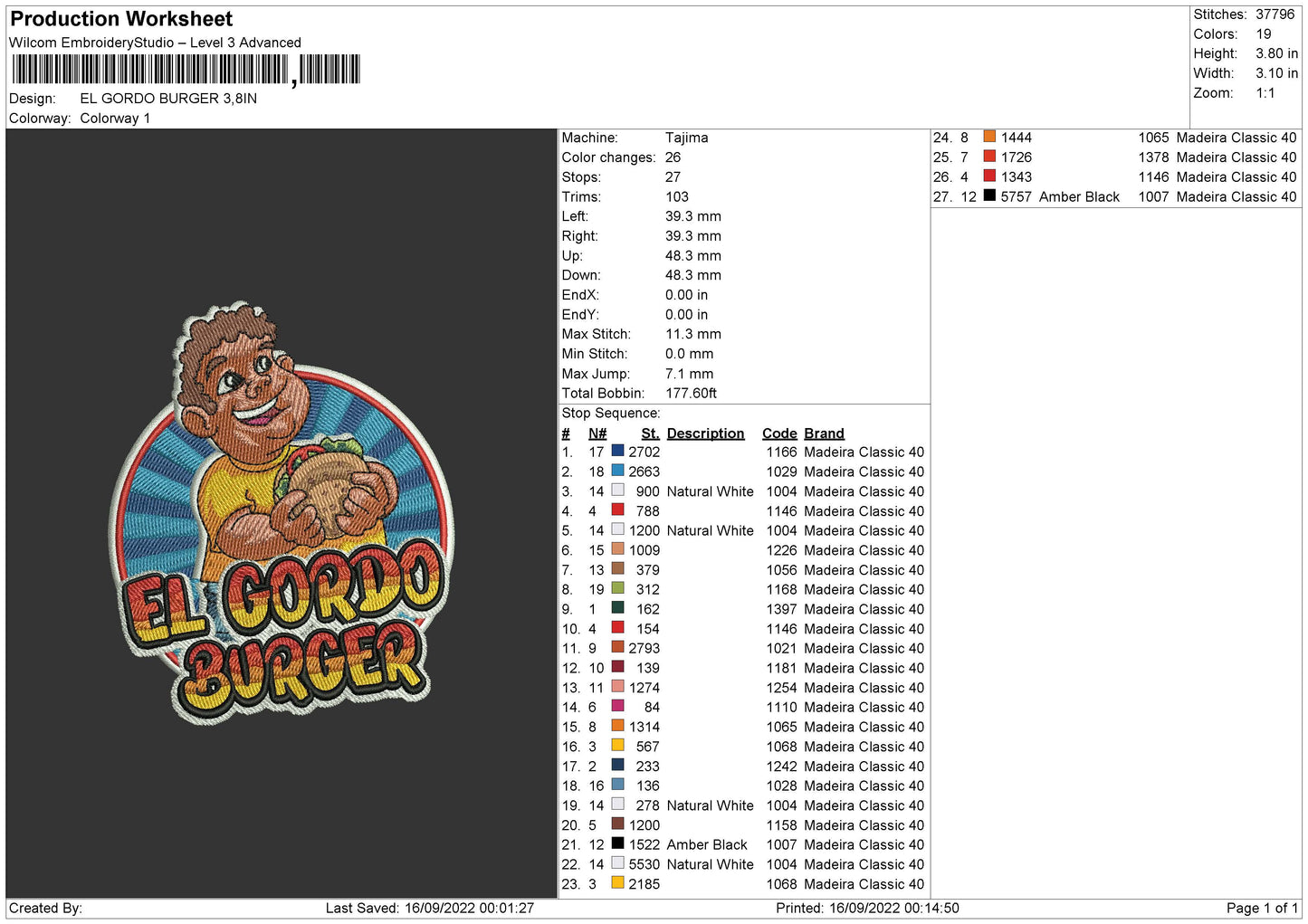Screen dimensions: 1308x924
Task: Select the Natural White swatch with 900 stitches
Action: (617, 491)
